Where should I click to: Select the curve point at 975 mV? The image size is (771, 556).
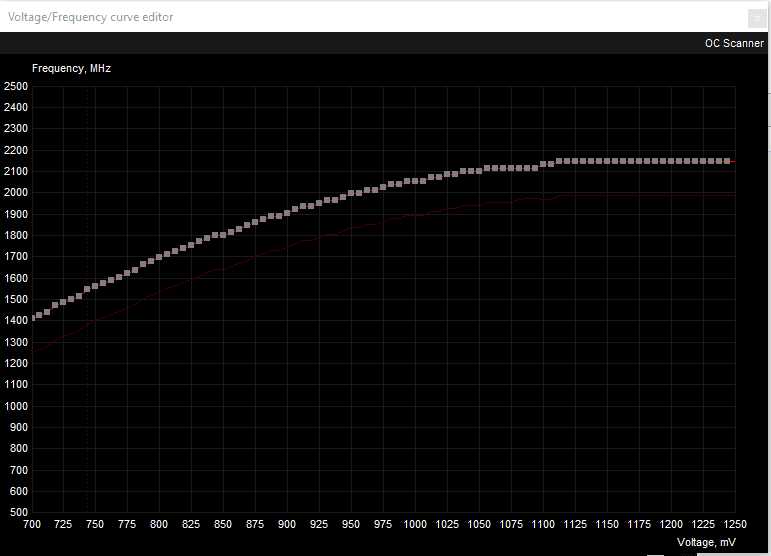[383, 187]
